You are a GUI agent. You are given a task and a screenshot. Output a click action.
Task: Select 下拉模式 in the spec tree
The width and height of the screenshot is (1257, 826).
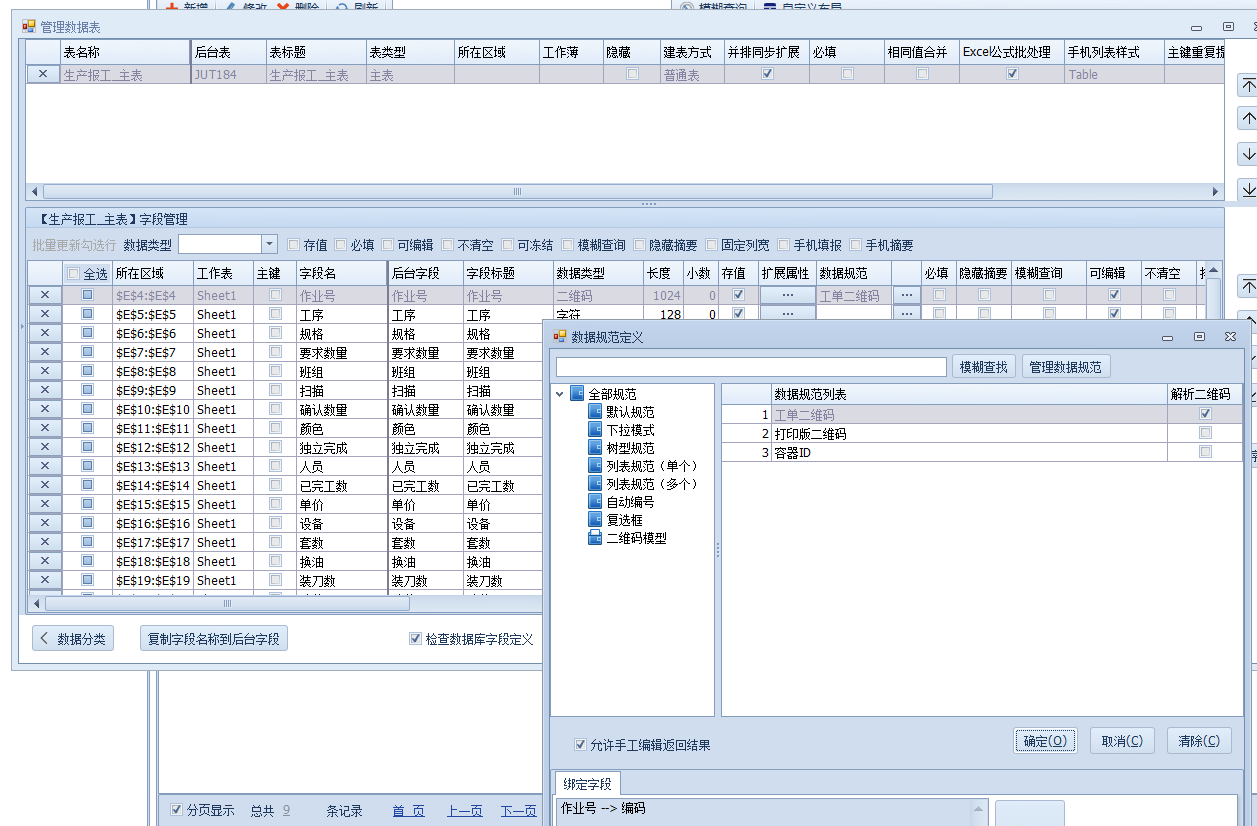(630, 430)
